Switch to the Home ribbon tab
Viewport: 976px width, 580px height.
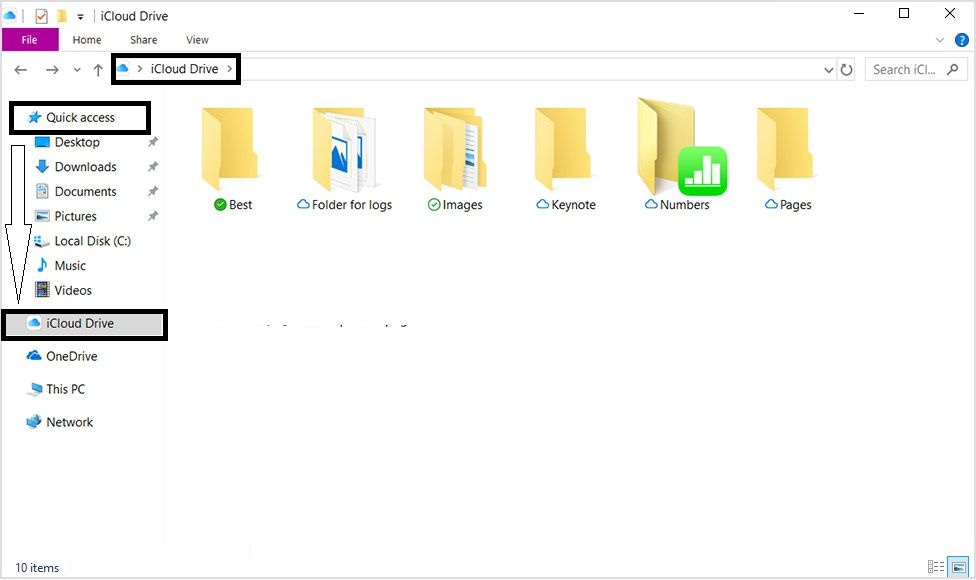point(87,40)
